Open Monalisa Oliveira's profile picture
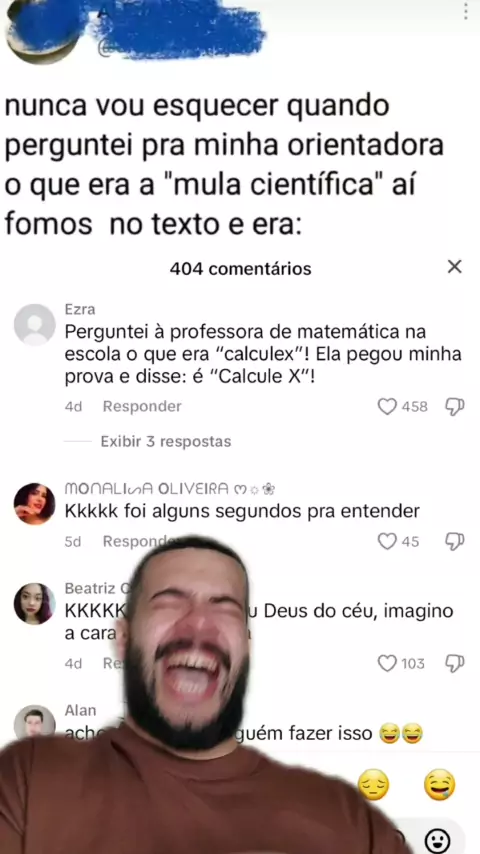 (34, 503)
